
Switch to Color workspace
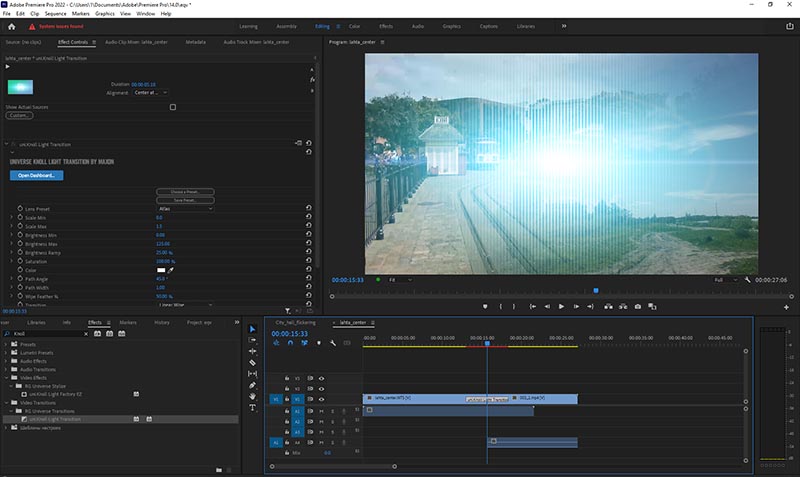pyautogui.click(x=355, y=27)
